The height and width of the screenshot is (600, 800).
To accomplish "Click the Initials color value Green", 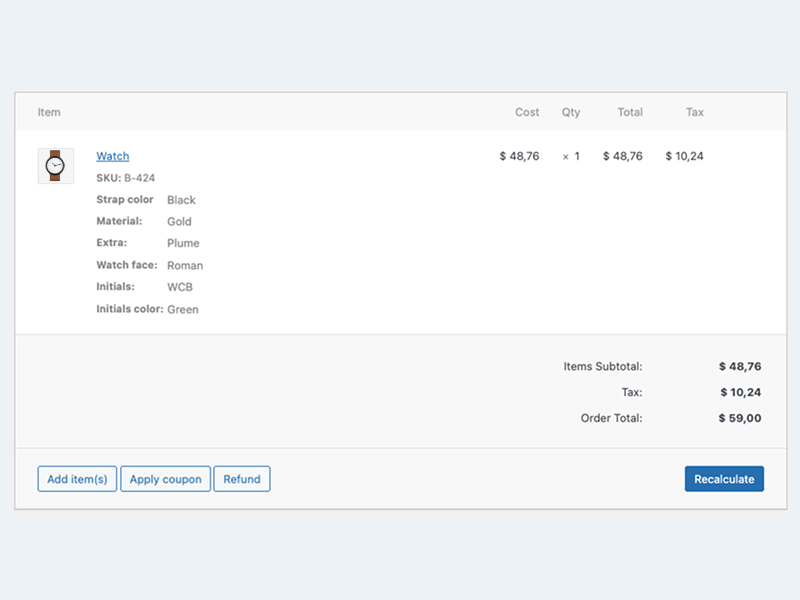I will tap(183, 309).
